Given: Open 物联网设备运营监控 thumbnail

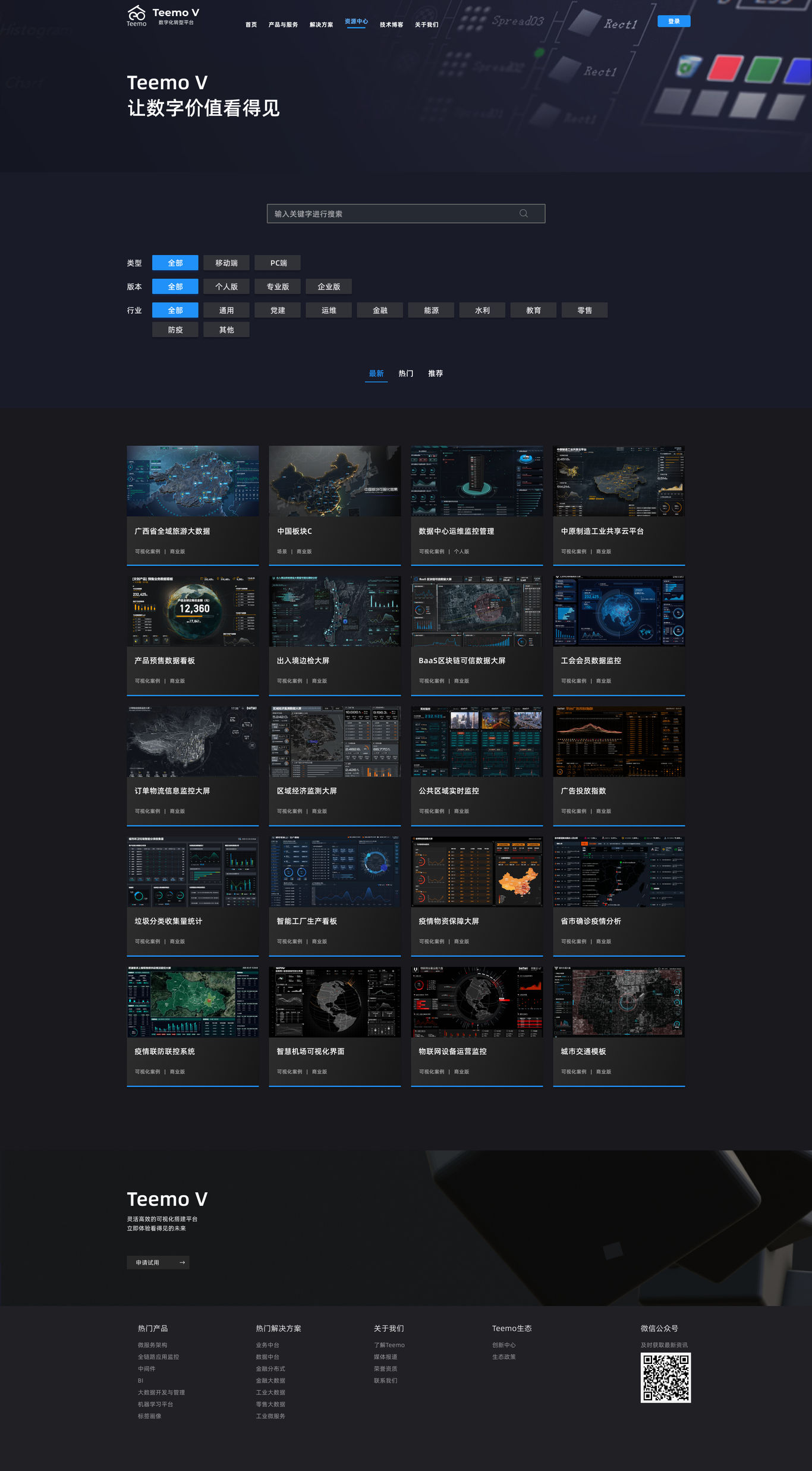Looking at the screenshot, I should point(477,1002).
